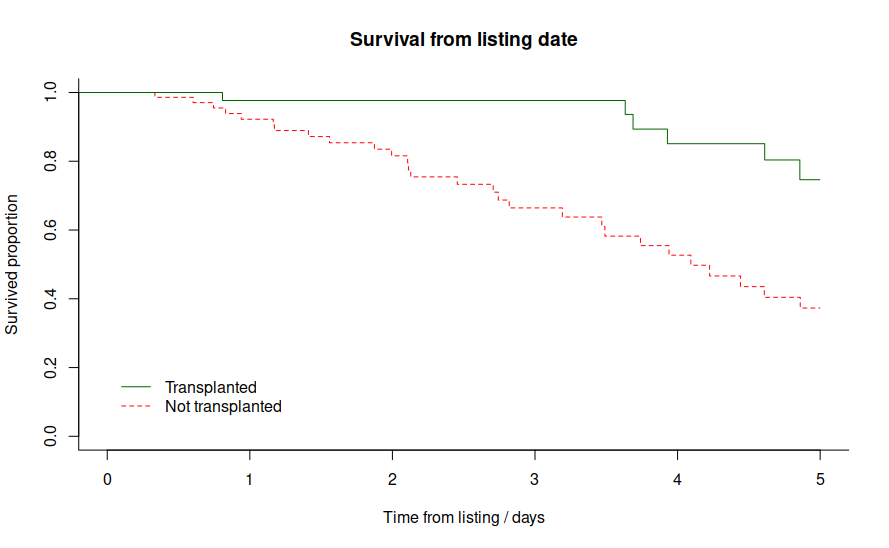Click the right end of the red dashed curve
Image resolution: width=889 pixels, height=548 pixels.
tap(819, 308)
